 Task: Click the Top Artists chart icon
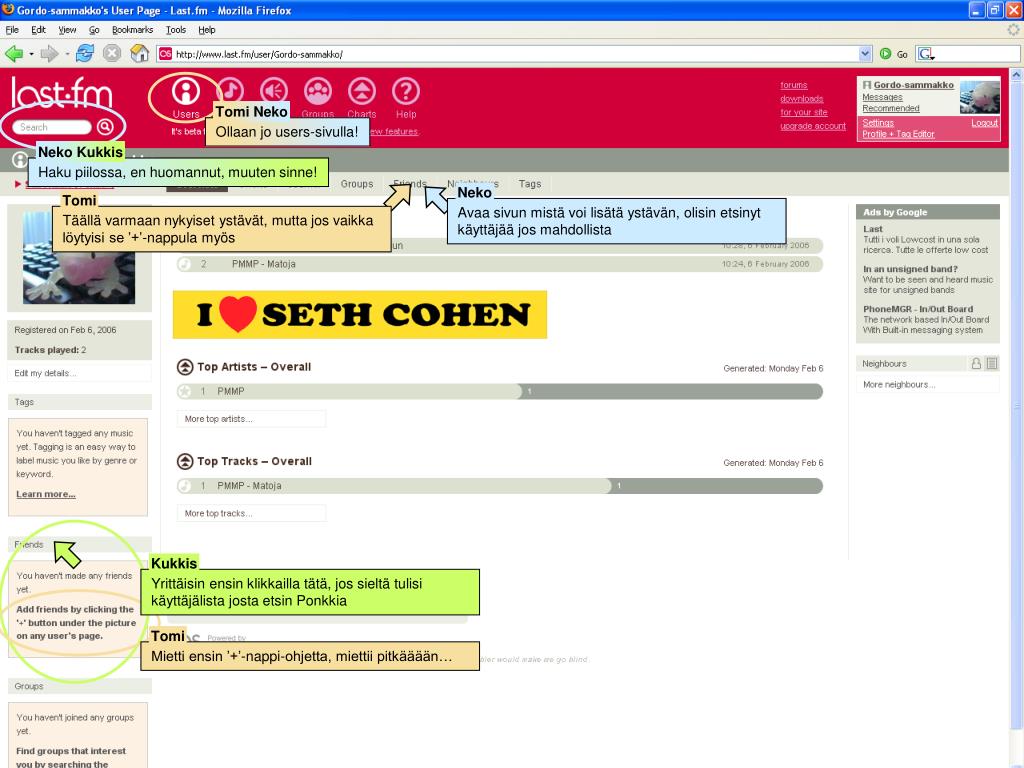[x=185, y=367]
